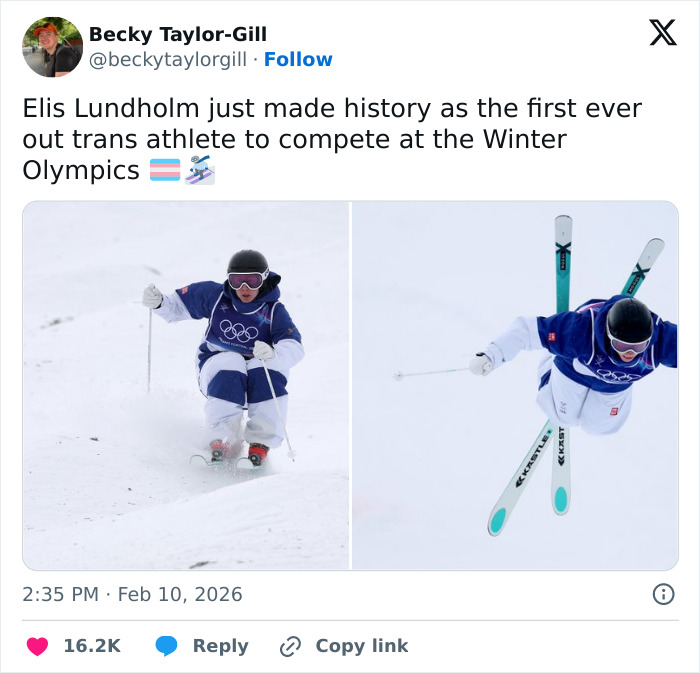The height and width of the screenshot is (673, 700).
Task: Click the skier emoji in the tweet
Action: pos(200,171)
